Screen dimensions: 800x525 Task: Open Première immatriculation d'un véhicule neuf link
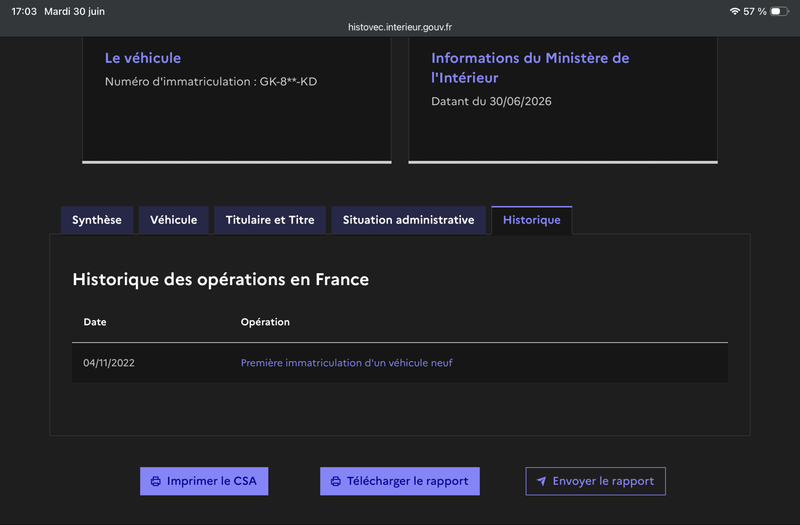346,363
